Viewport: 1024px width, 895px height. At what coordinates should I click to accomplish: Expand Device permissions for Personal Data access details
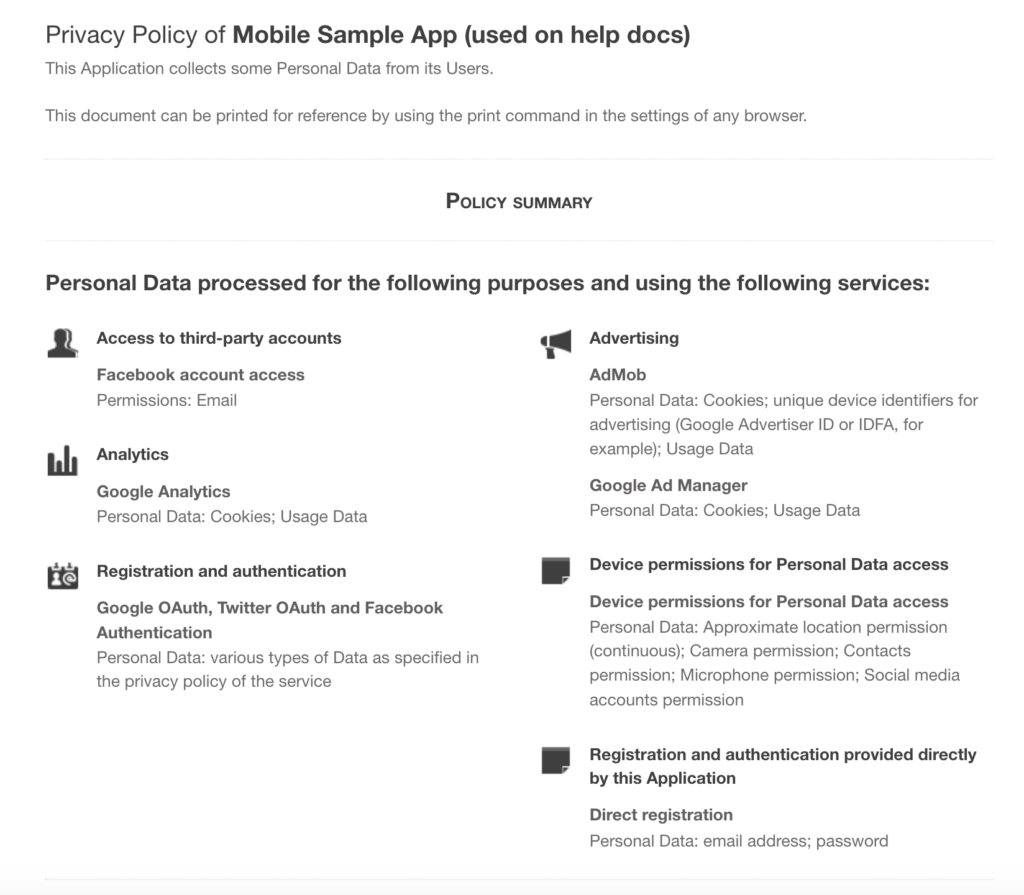(768, 602)
